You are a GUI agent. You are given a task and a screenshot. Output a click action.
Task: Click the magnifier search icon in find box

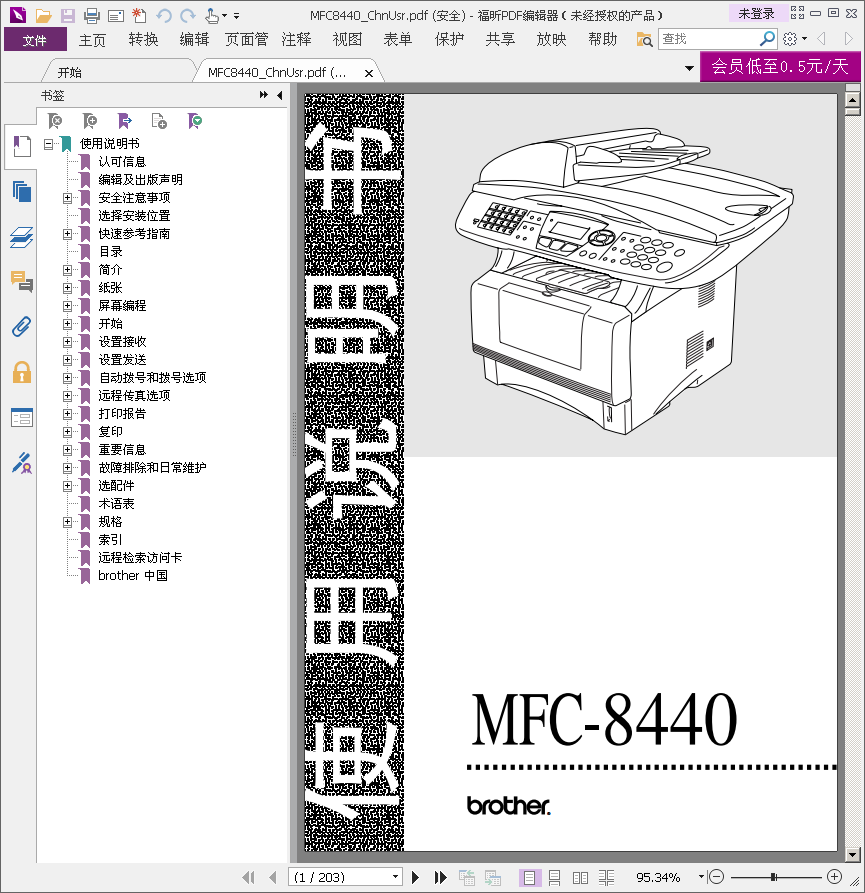point(767,39)
